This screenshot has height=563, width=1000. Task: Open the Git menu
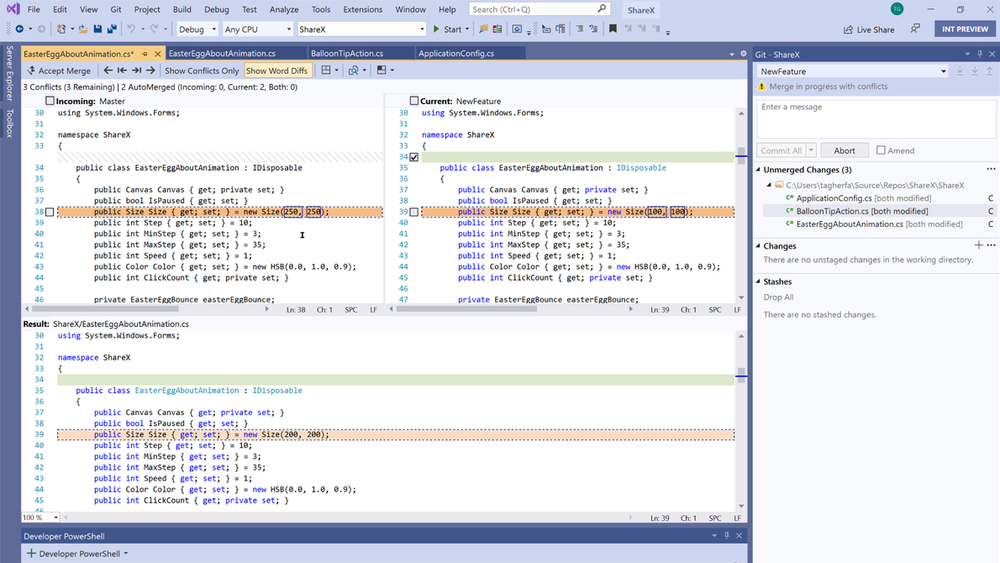click(115, 9)
